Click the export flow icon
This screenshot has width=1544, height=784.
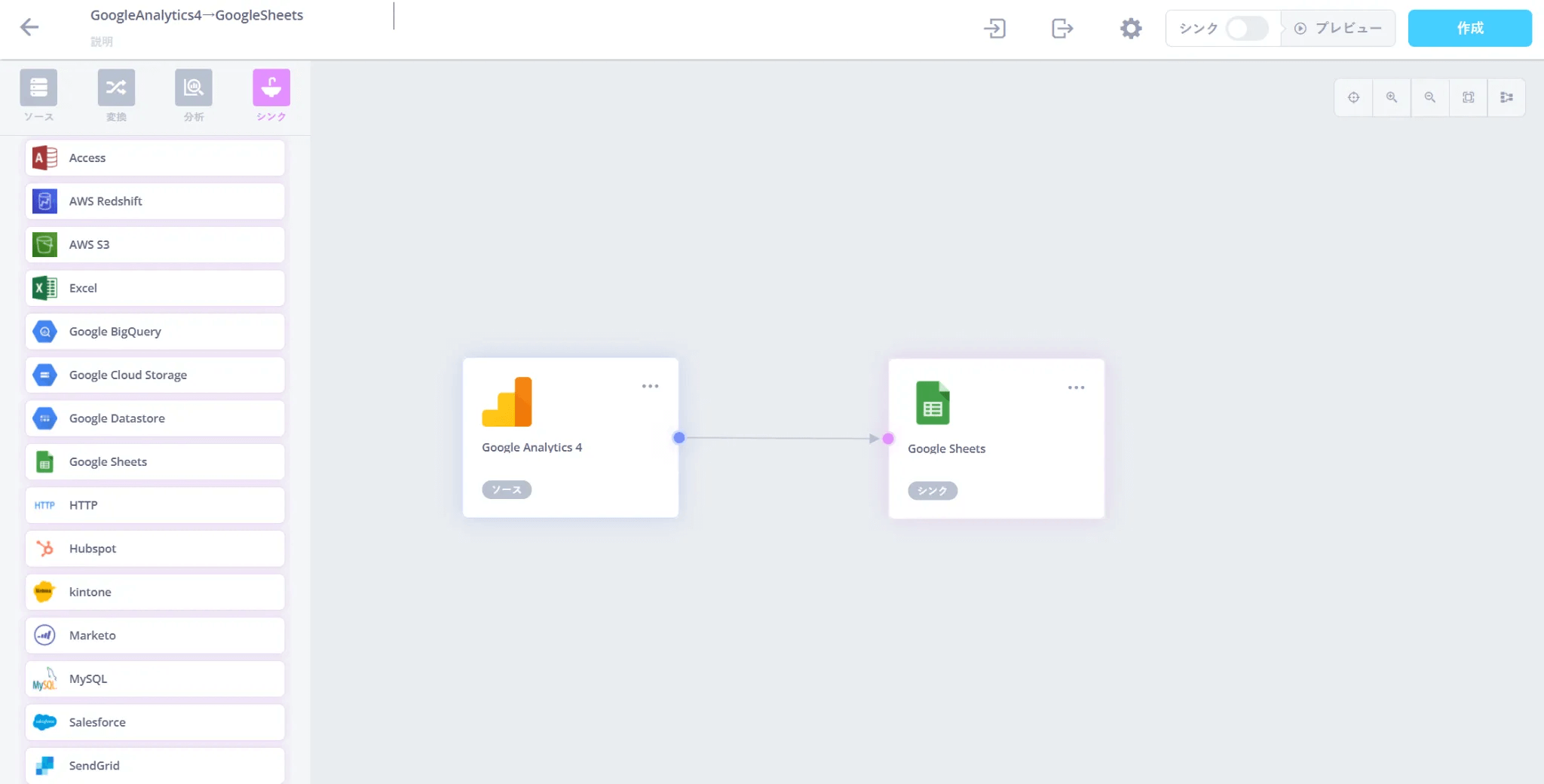(1061, 29)
